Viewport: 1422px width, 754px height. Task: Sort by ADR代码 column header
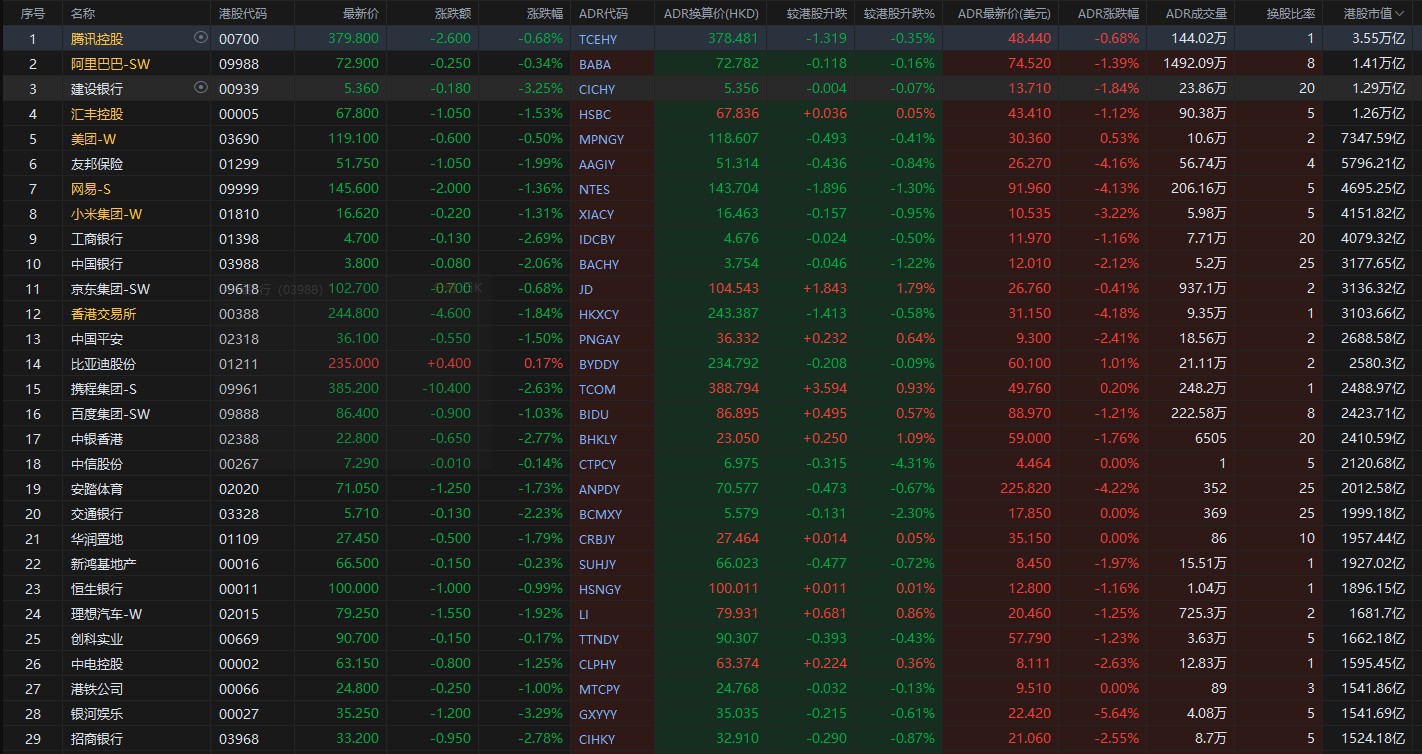(604, 13)
